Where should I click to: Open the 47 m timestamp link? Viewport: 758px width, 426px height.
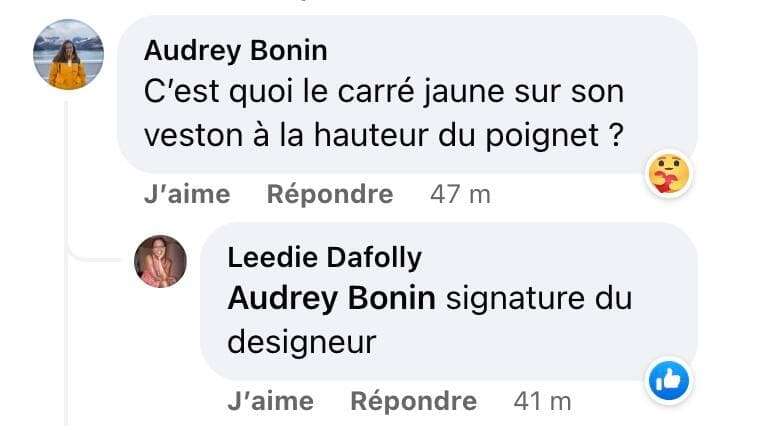[460, 194]
